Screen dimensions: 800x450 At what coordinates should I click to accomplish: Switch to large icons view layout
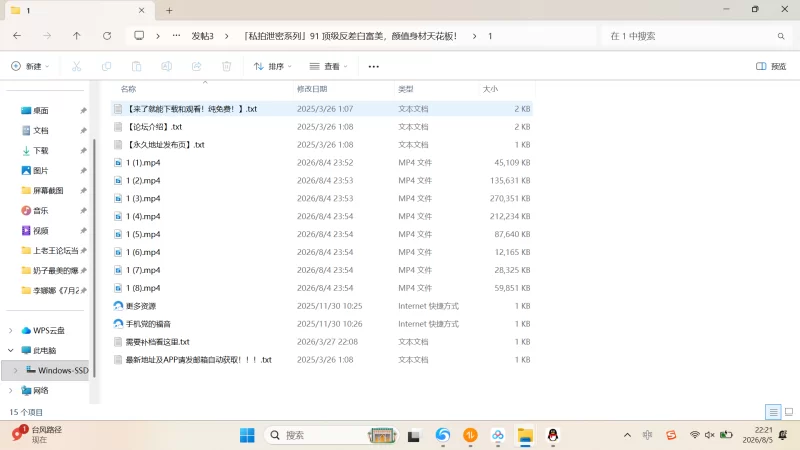789,412
